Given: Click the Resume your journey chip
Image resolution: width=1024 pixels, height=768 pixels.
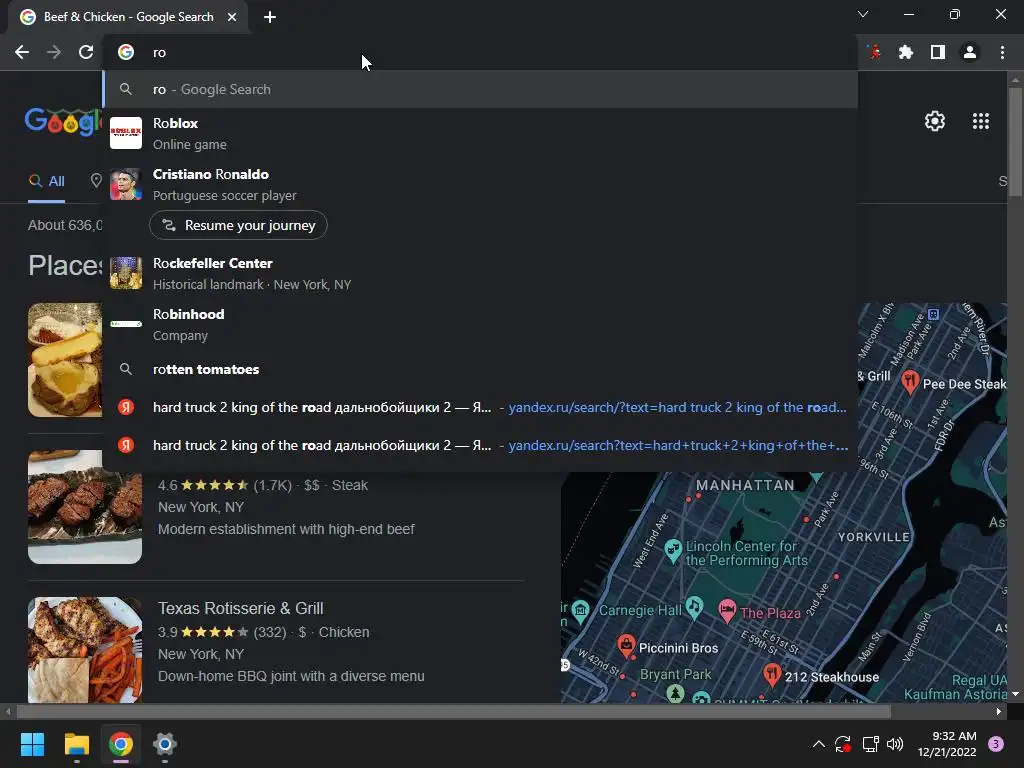Looking at the screenshot, I should (238, 225).
